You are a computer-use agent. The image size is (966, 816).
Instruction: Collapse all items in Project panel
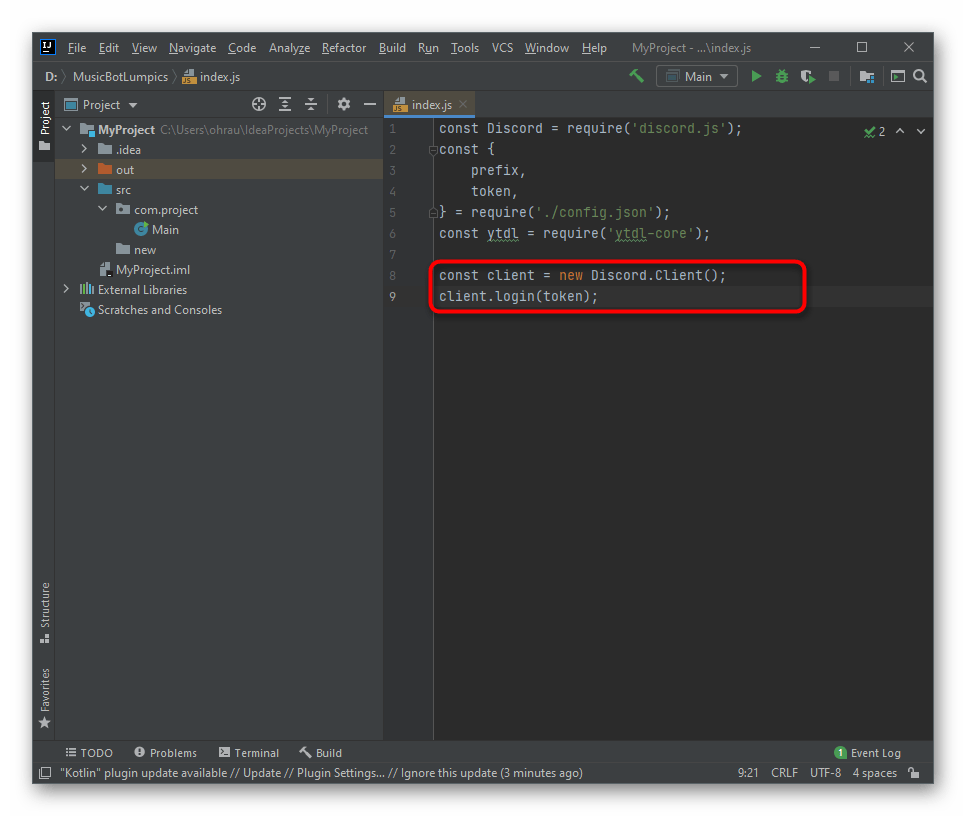click(311, 104)
